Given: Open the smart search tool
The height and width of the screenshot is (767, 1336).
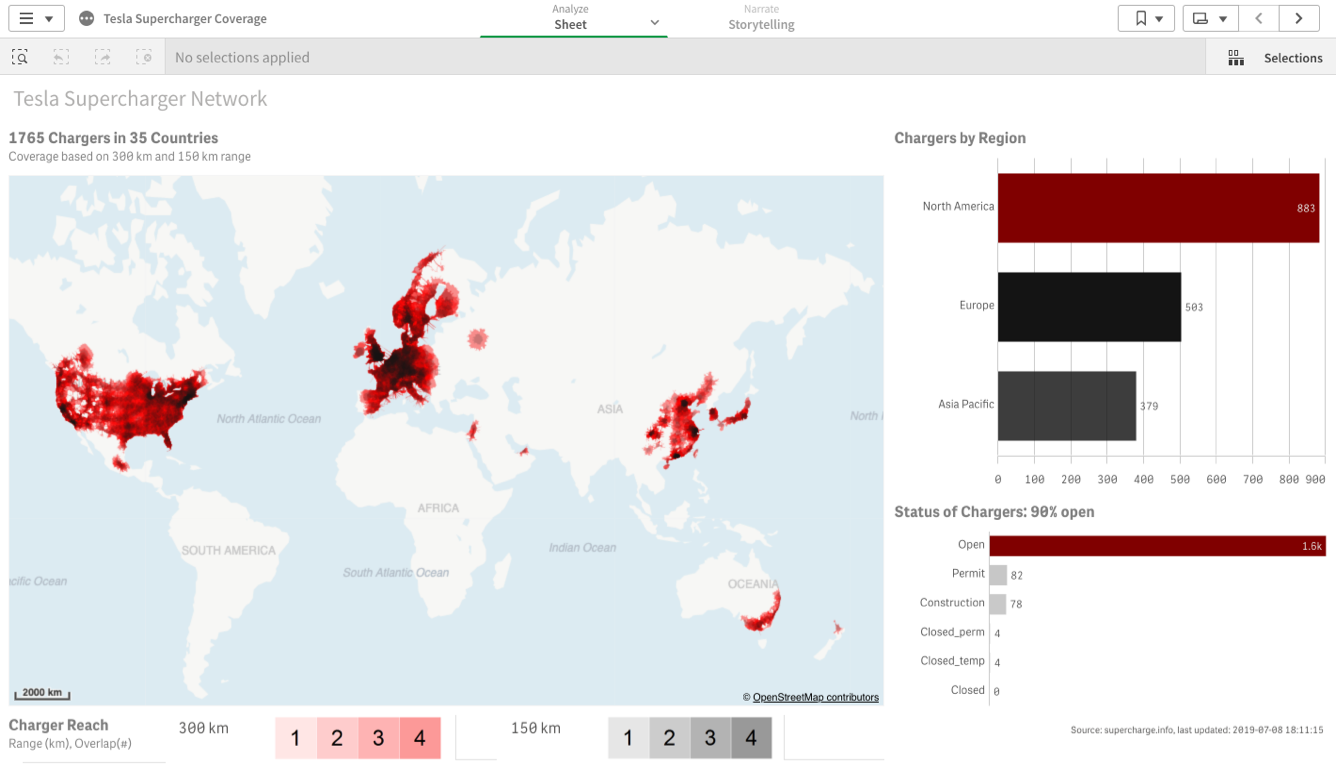Looking at the screenshot, I should [x=20, y=57].
